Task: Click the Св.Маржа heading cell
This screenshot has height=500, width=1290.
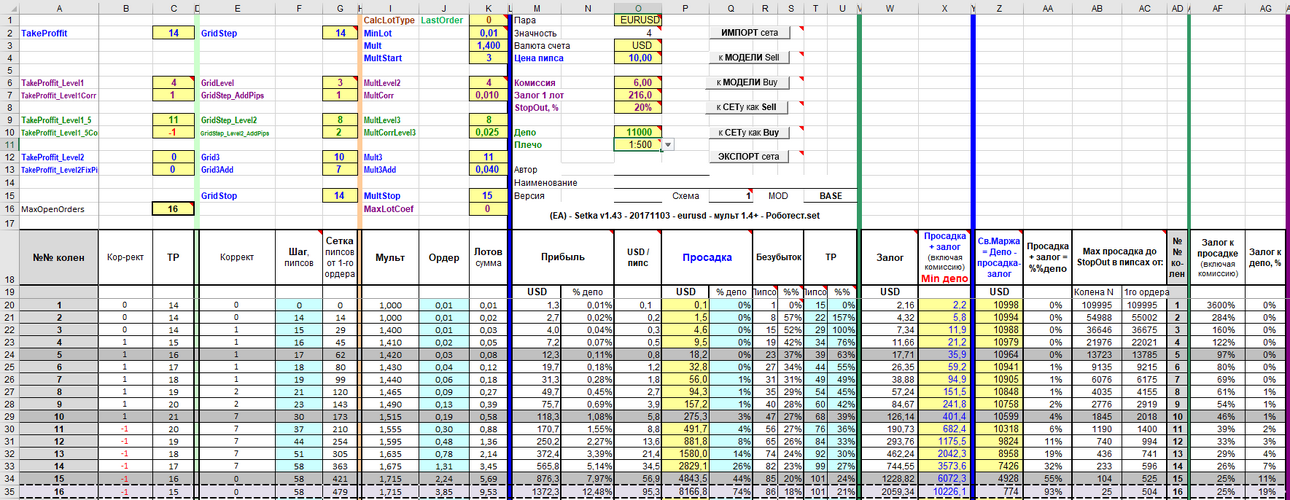Action: (1000, 257)
